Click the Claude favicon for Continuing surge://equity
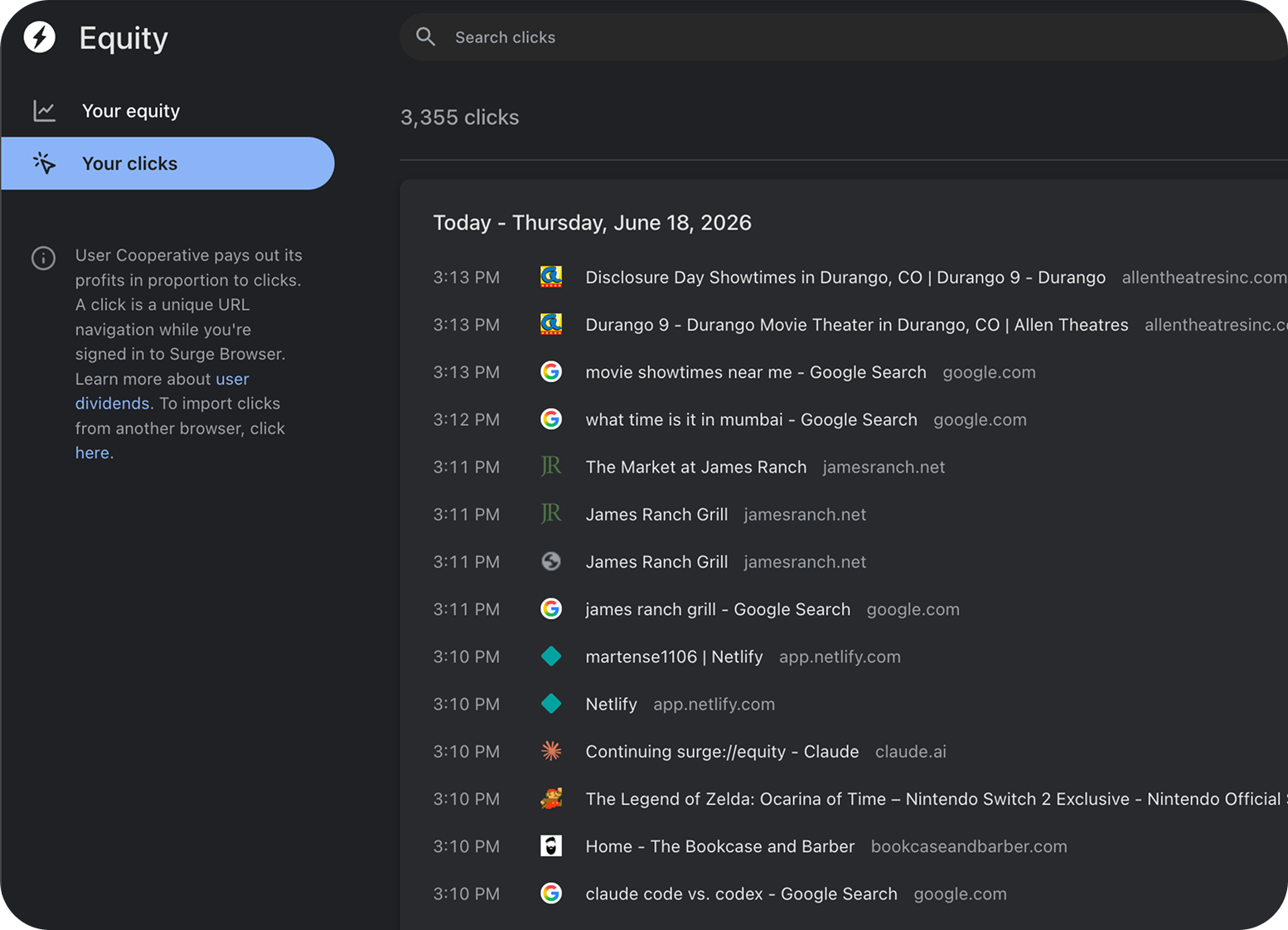Image resolution: width=1288 pixels, height=930 pixels. click(x=551, y=751)
